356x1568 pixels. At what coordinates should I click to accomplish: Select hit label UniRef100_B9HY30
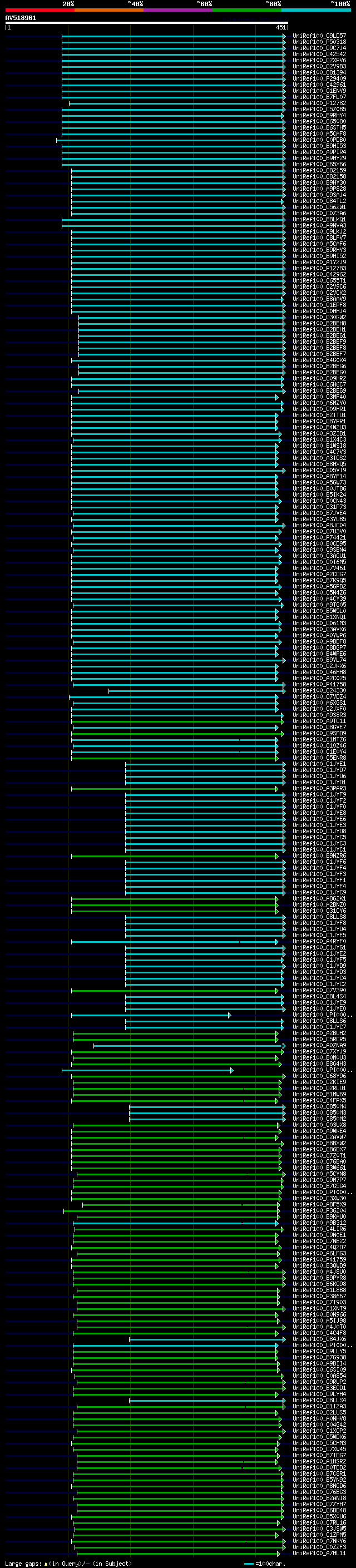coord(319,182)
